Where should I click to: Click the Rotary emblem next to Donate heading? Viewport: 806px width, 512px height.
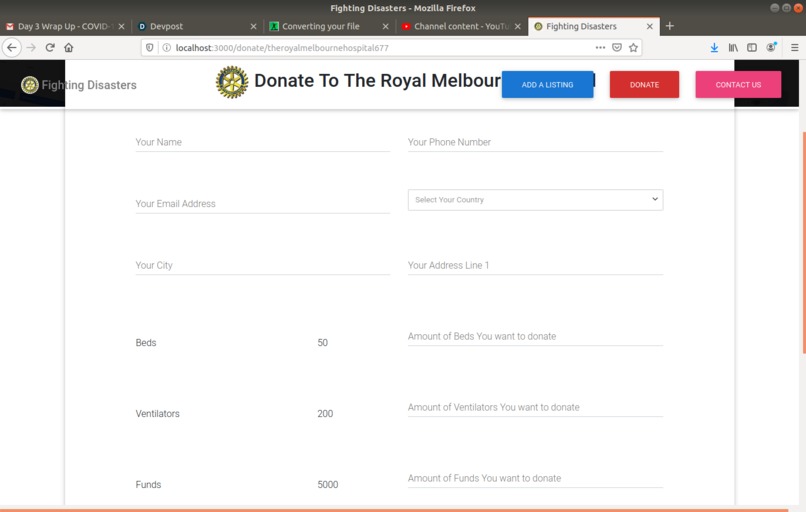pos(232,82)
